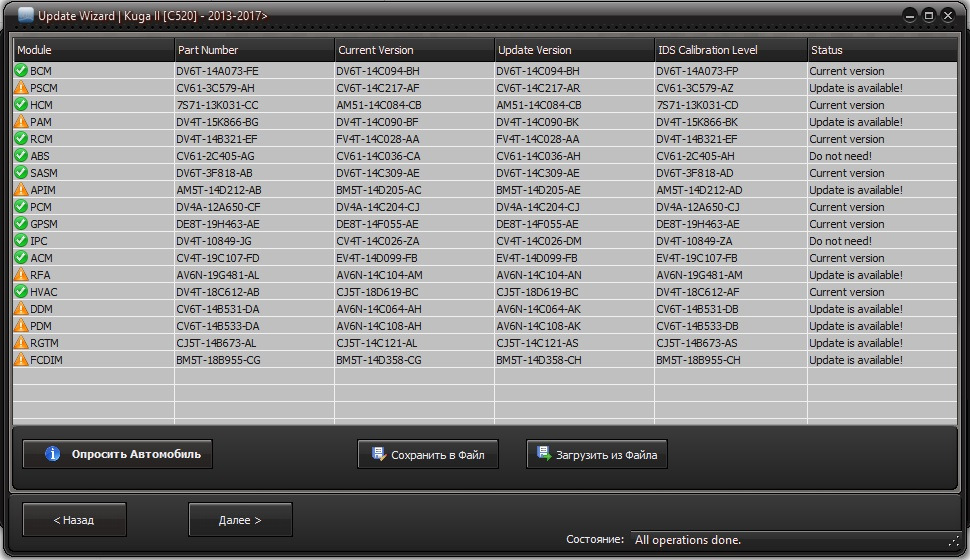Click the green check icon beside ACM
Viewport: 970px width, 560px height.
(21, 257)
